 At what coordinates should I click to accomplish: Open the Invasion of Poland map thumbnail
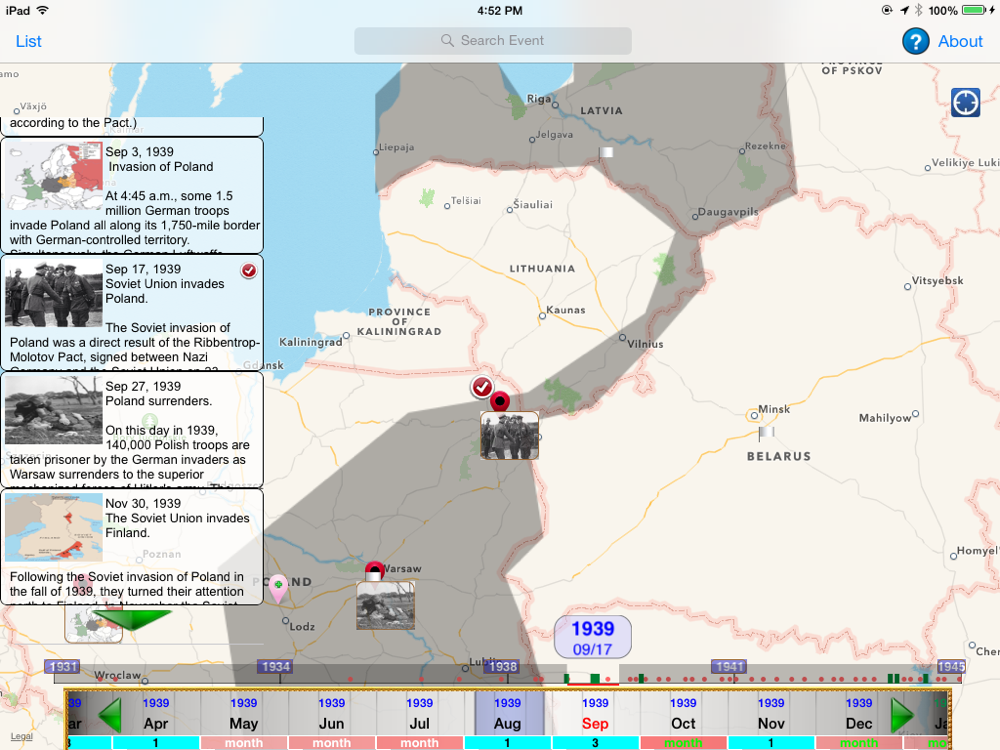[54, 176]
